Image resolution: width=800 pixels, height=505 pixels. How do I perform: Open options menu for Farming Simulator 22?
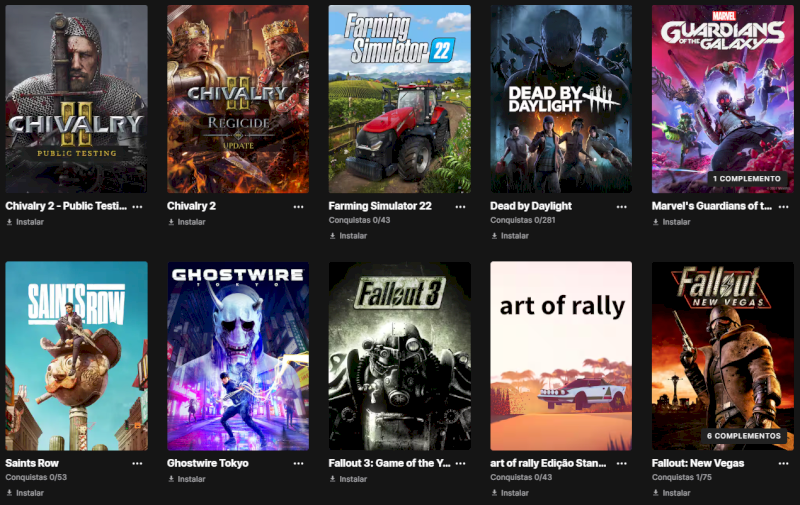tap(460, 207)
